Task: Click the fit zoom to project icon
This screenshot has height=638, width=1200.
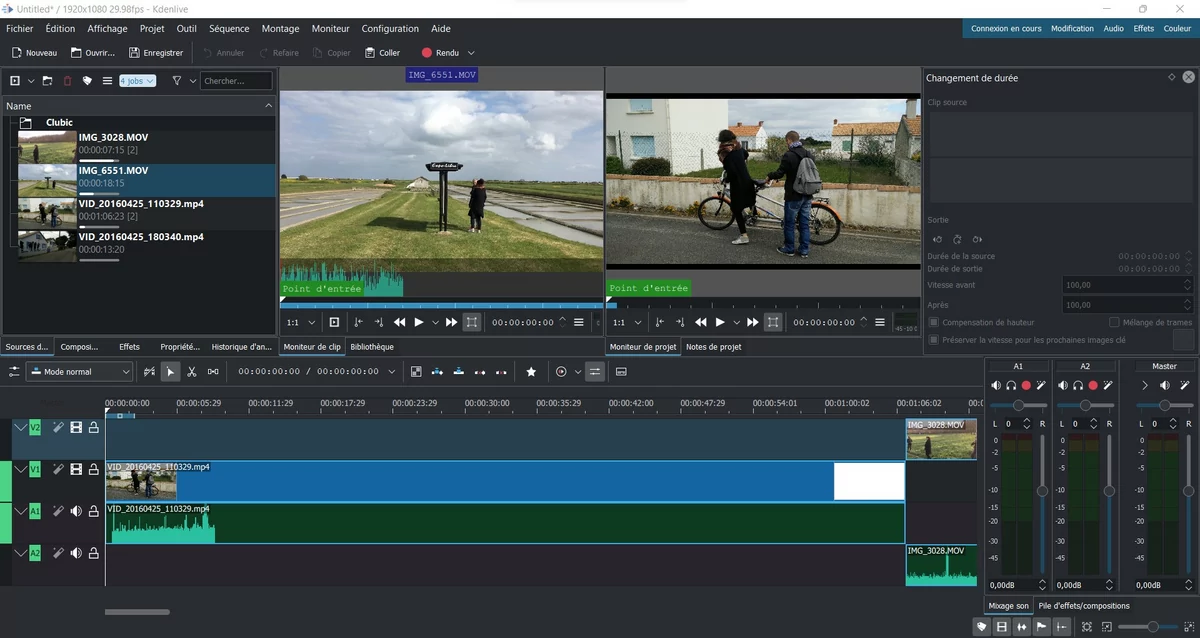Action: click(x=1087, y=627)
